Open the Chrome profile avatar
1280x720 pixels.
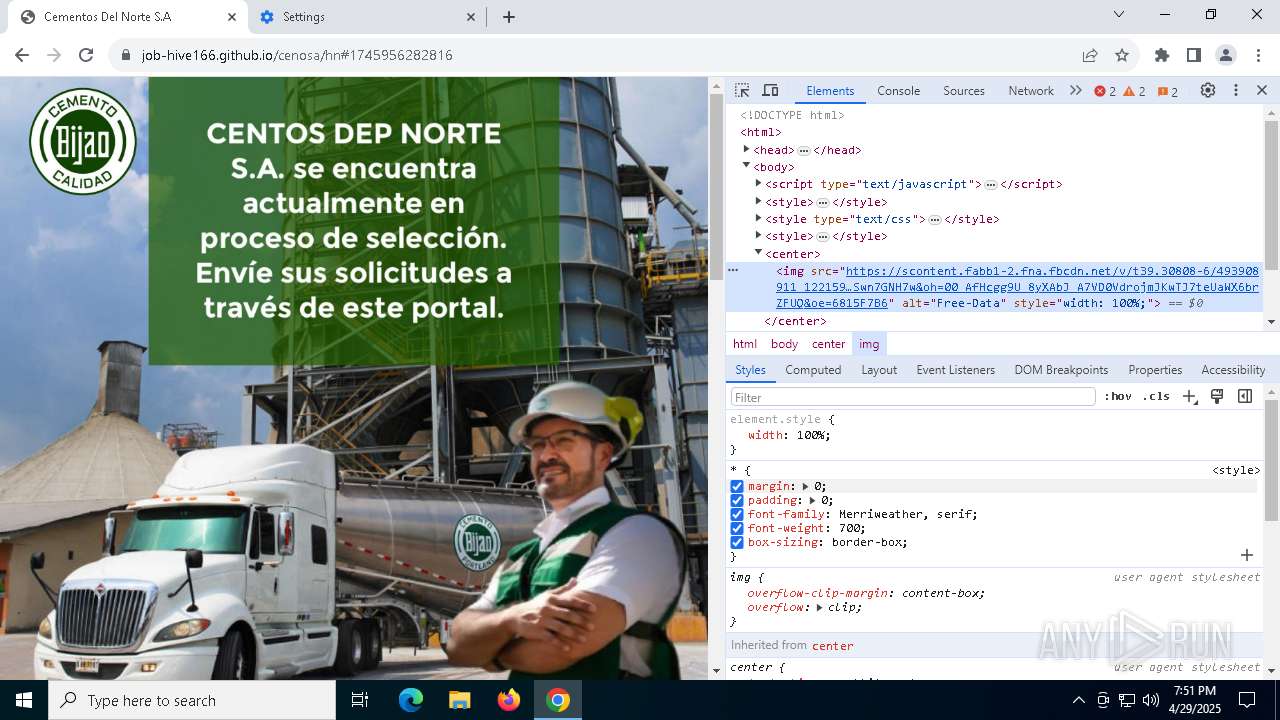[1226, 55]
